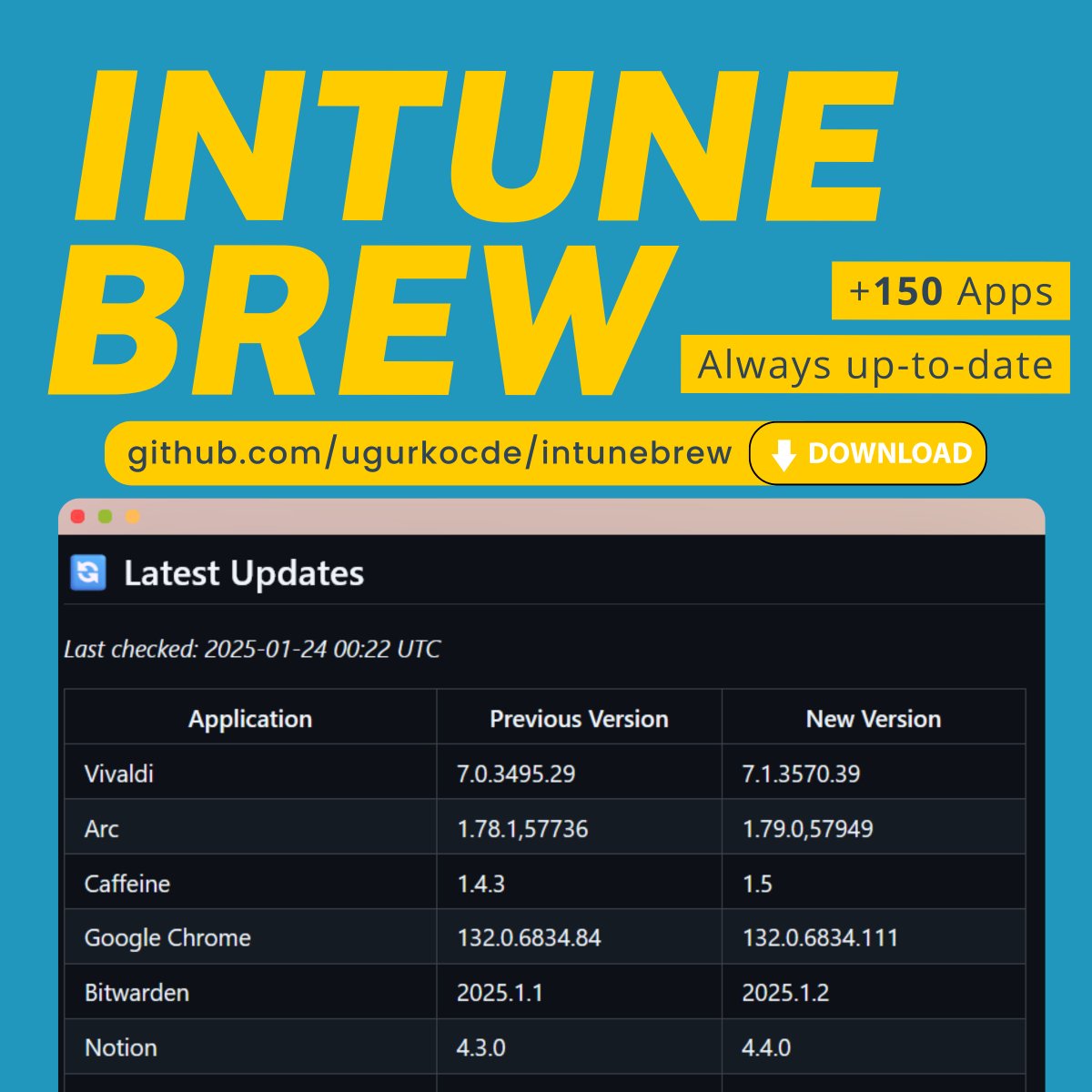The height and width of the screenshot is (1092, 1092).
Task: Select the Vivaldi row name
Action: click(x=119, y=773)
